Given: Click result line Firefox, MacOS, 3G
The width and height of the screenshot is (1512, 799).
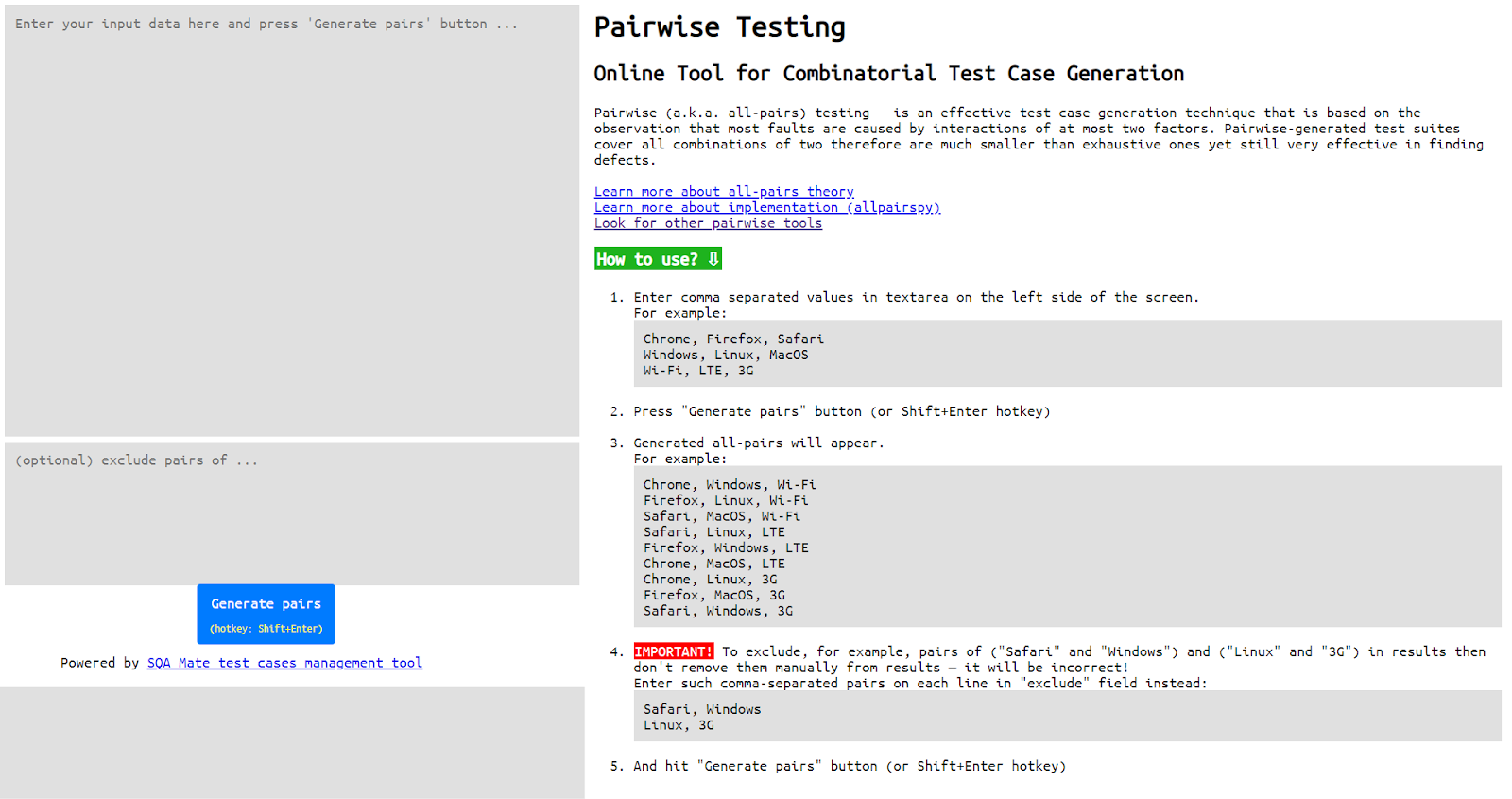Looking at the screenshot, I should (714, 595).
